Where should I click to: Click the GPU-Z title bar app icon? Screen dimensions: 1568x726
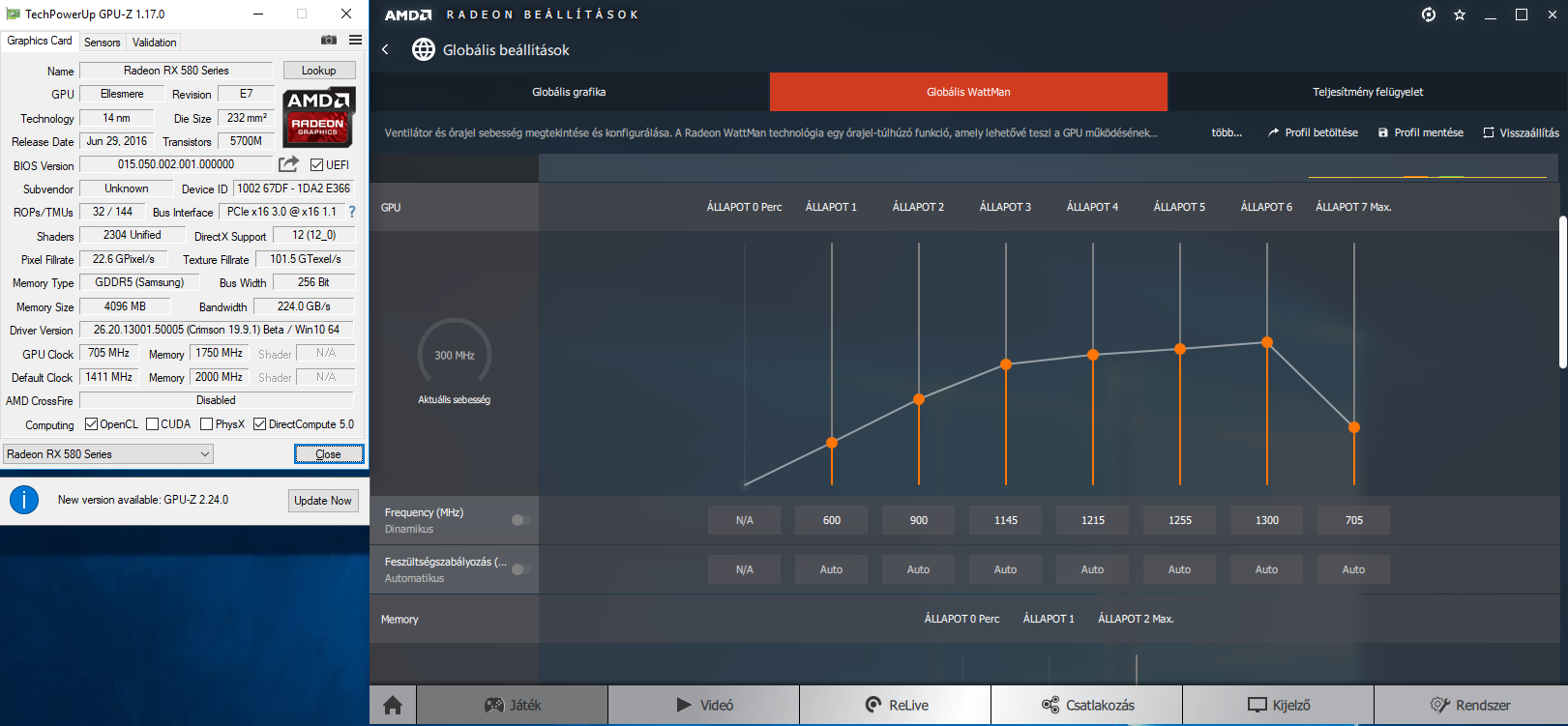[14, 14]
